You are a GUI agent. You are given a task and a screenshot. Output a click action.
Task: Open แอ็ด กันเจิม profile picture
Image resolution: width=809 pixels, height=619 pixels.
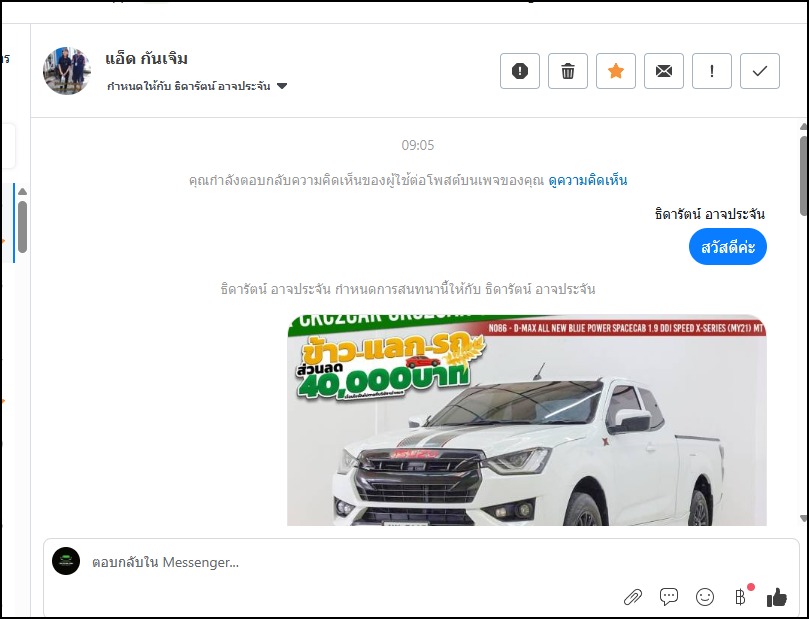point(67,71)
